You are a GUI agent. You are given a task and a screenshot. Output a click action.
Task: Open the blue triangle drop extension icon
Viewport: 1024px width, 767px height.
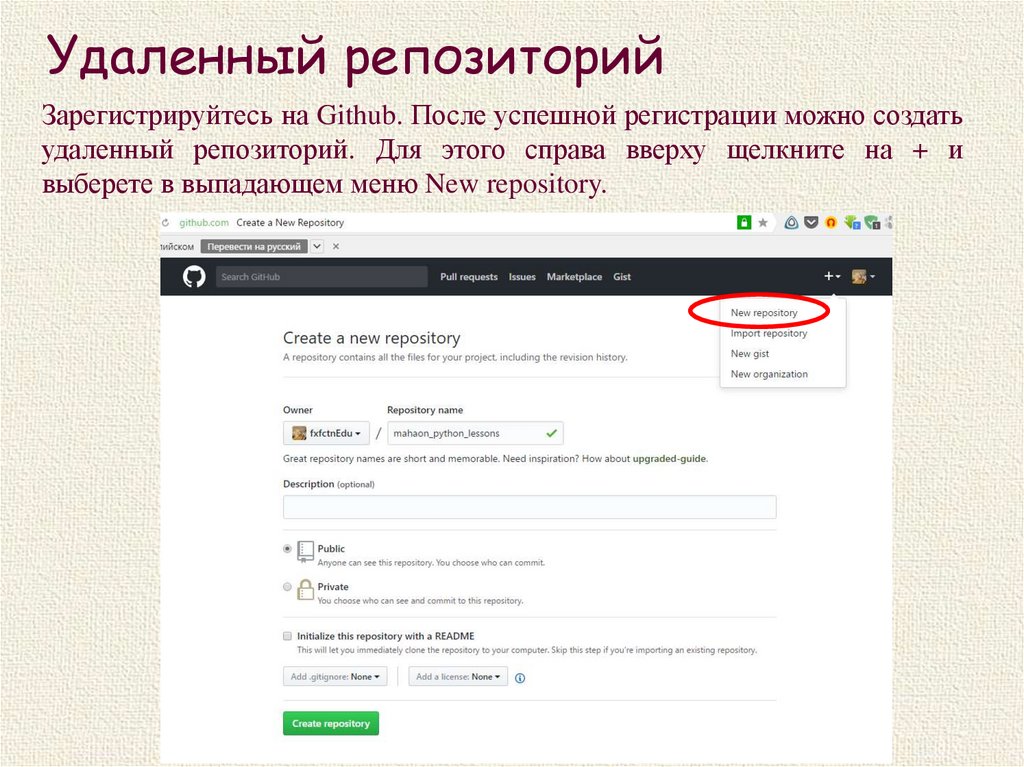pyautogui.click(x=791, y=223)
